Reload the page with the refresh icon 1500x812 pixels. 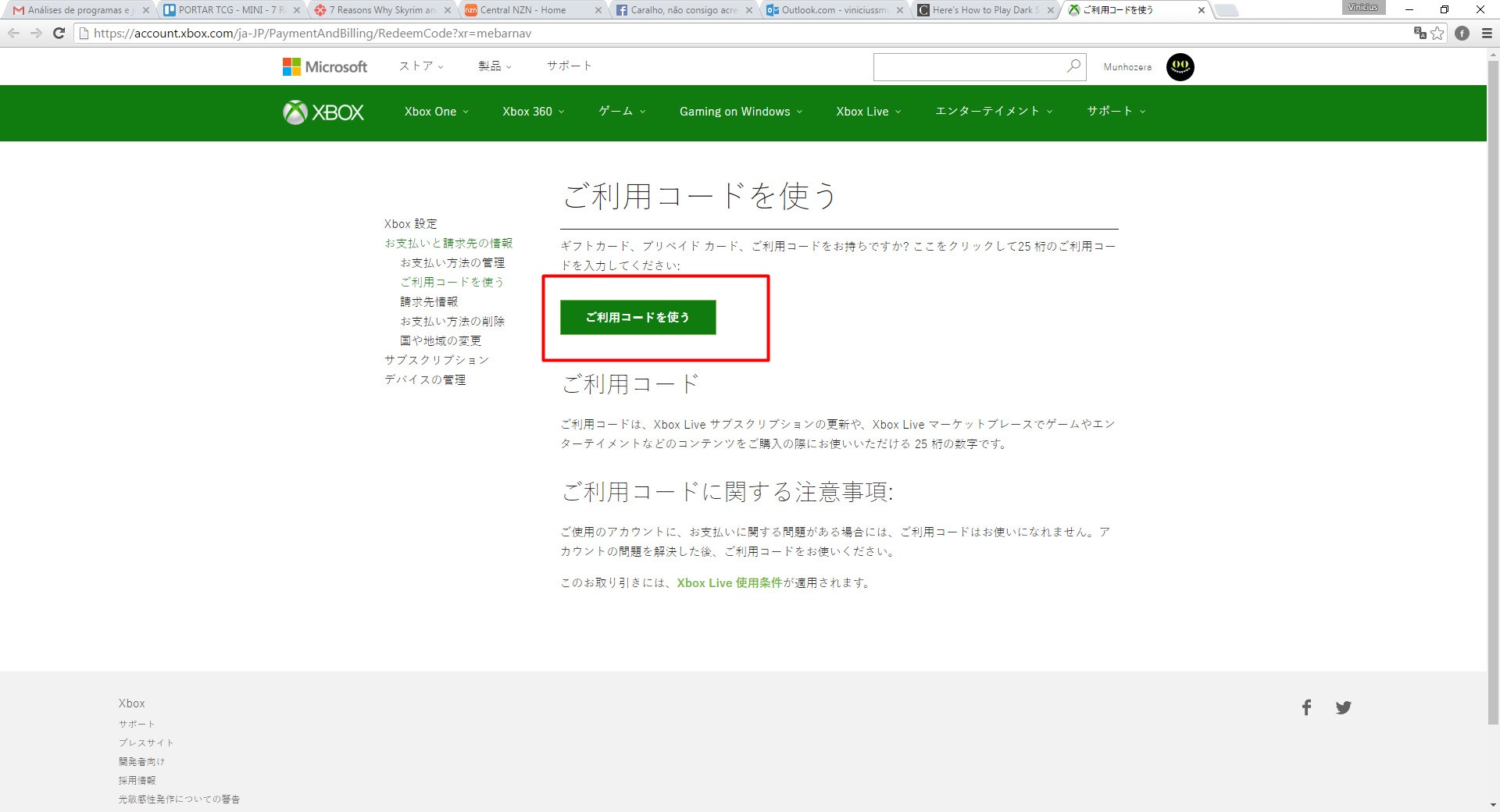[x=59, y=34]
